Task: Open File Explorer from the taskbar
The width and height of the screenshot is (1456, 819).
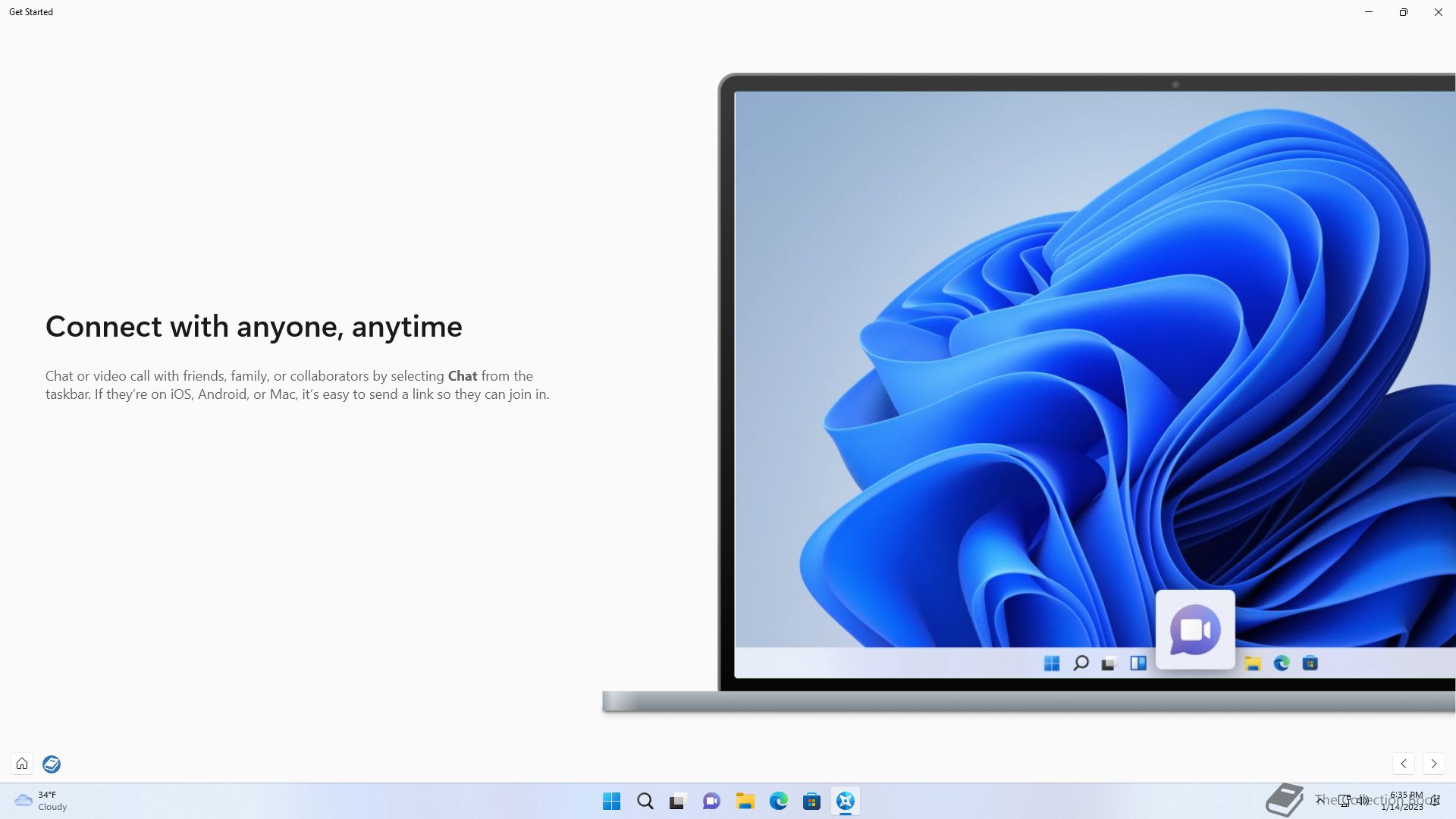Action: point(745,801)
